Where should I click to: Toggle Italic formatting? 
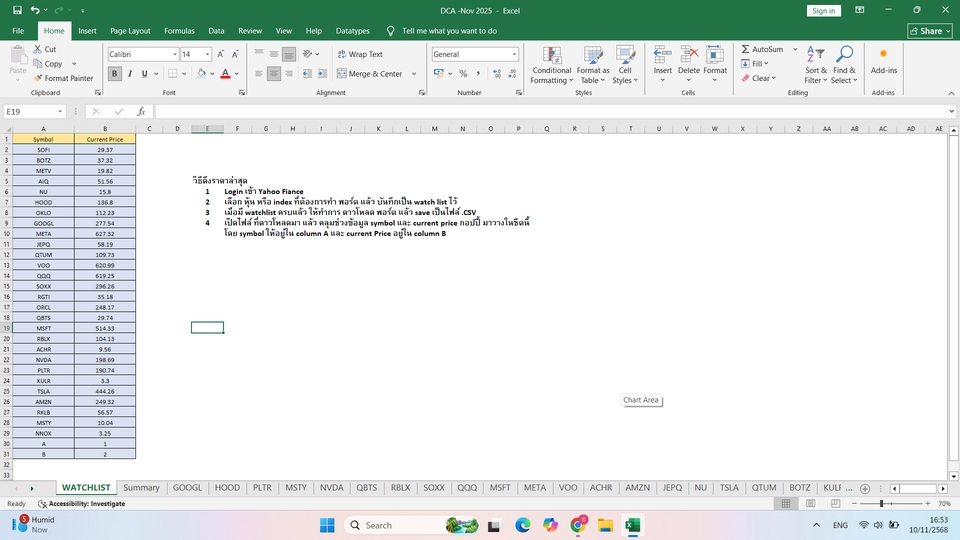(130, 74)
